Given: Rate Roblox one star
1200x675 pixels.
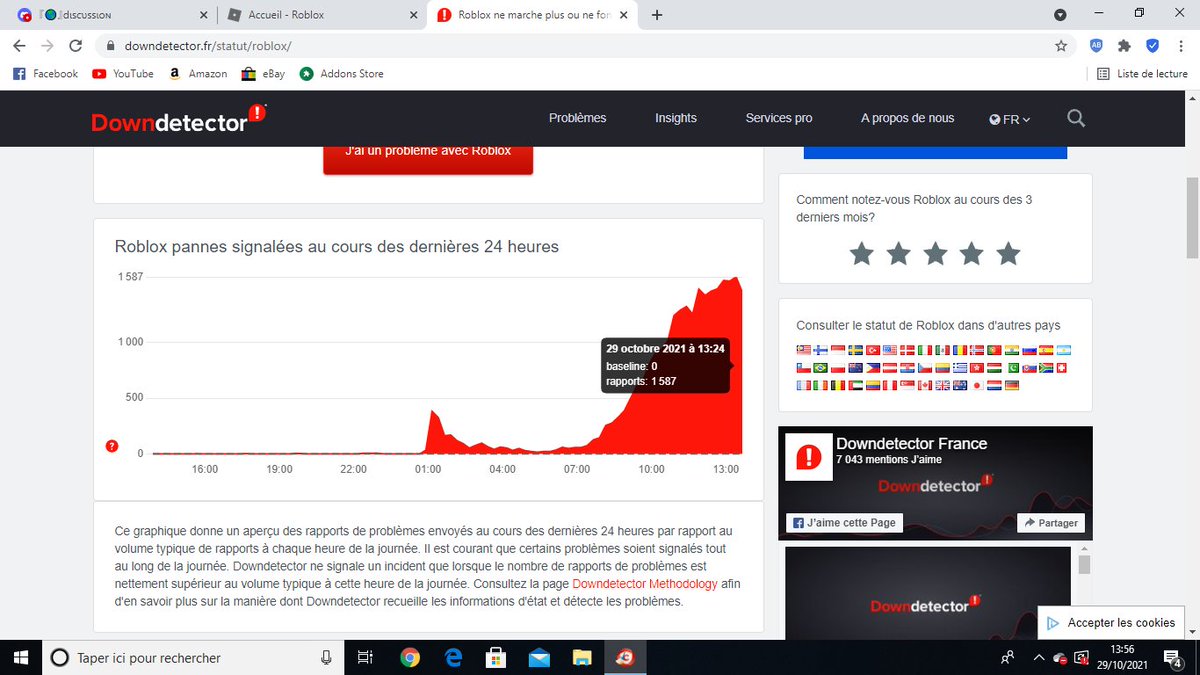Looking at the screenshot, I should pyautogui.click(x=861, y=253).
